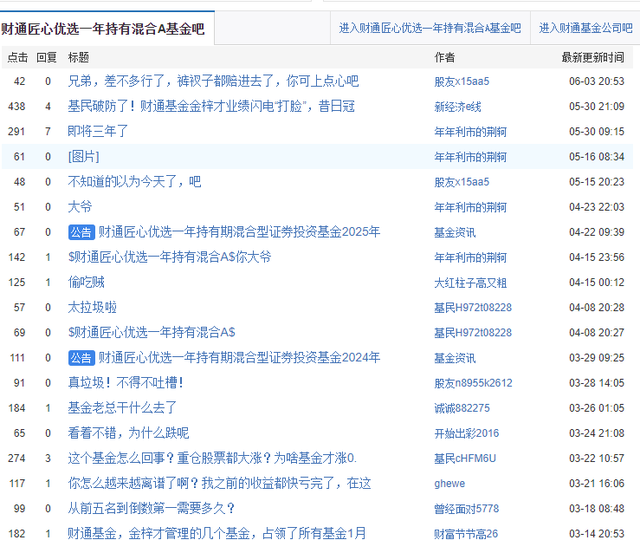Click timestamp 06-03 20:53
The image size is (640, 540).
597,82
